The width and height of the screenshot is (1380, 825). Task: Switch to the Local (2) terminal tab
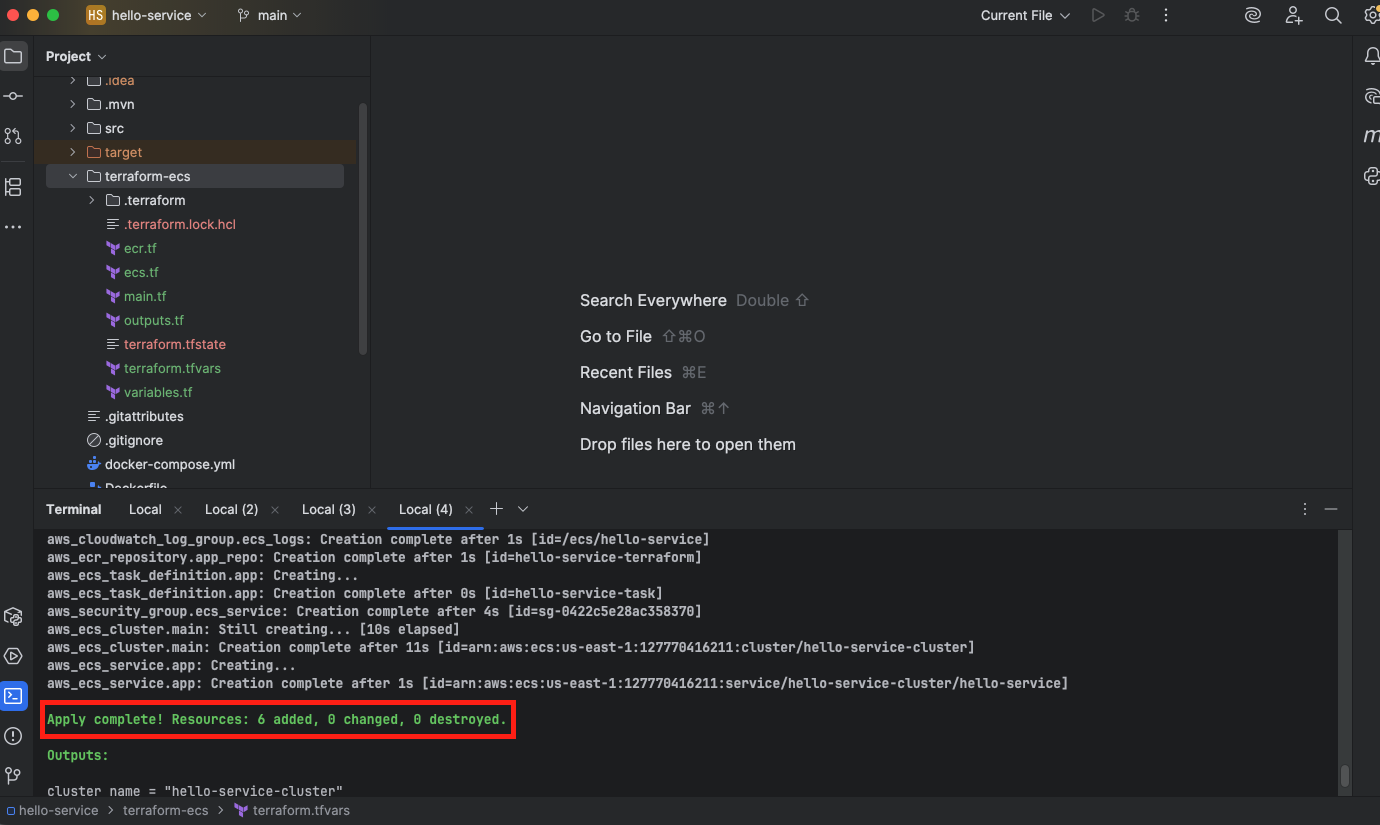point(231,509)
